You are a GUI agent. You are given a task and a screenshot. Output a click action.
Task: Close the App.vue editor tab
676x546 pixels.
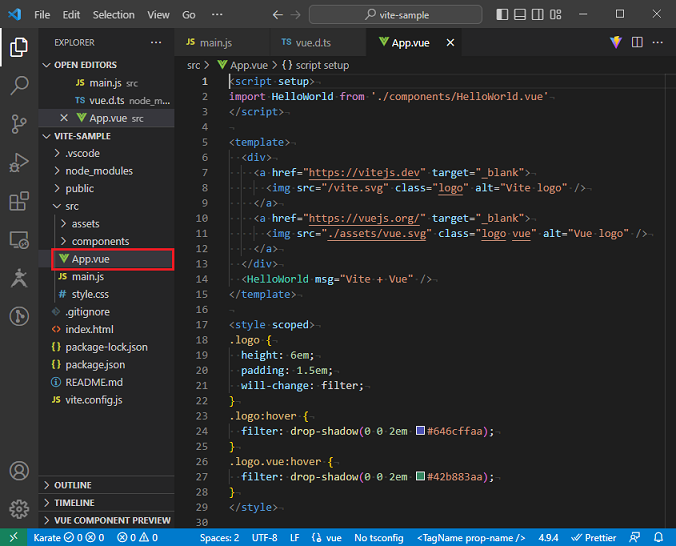(450, 43)
